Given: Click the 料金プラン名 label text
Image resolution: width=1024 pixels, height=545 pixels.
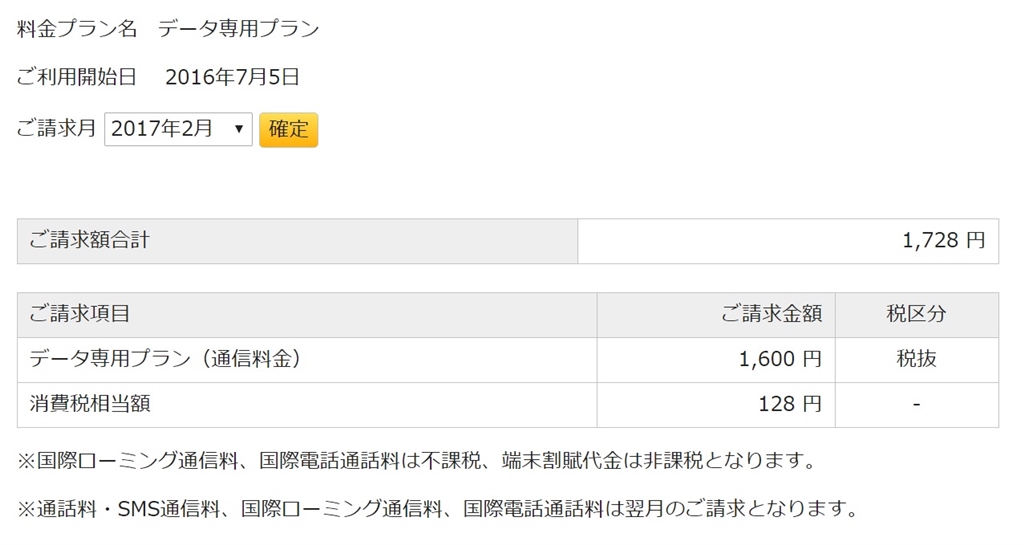Looking at the screenshot, I should pyautogui.click(x=77, y=29).
